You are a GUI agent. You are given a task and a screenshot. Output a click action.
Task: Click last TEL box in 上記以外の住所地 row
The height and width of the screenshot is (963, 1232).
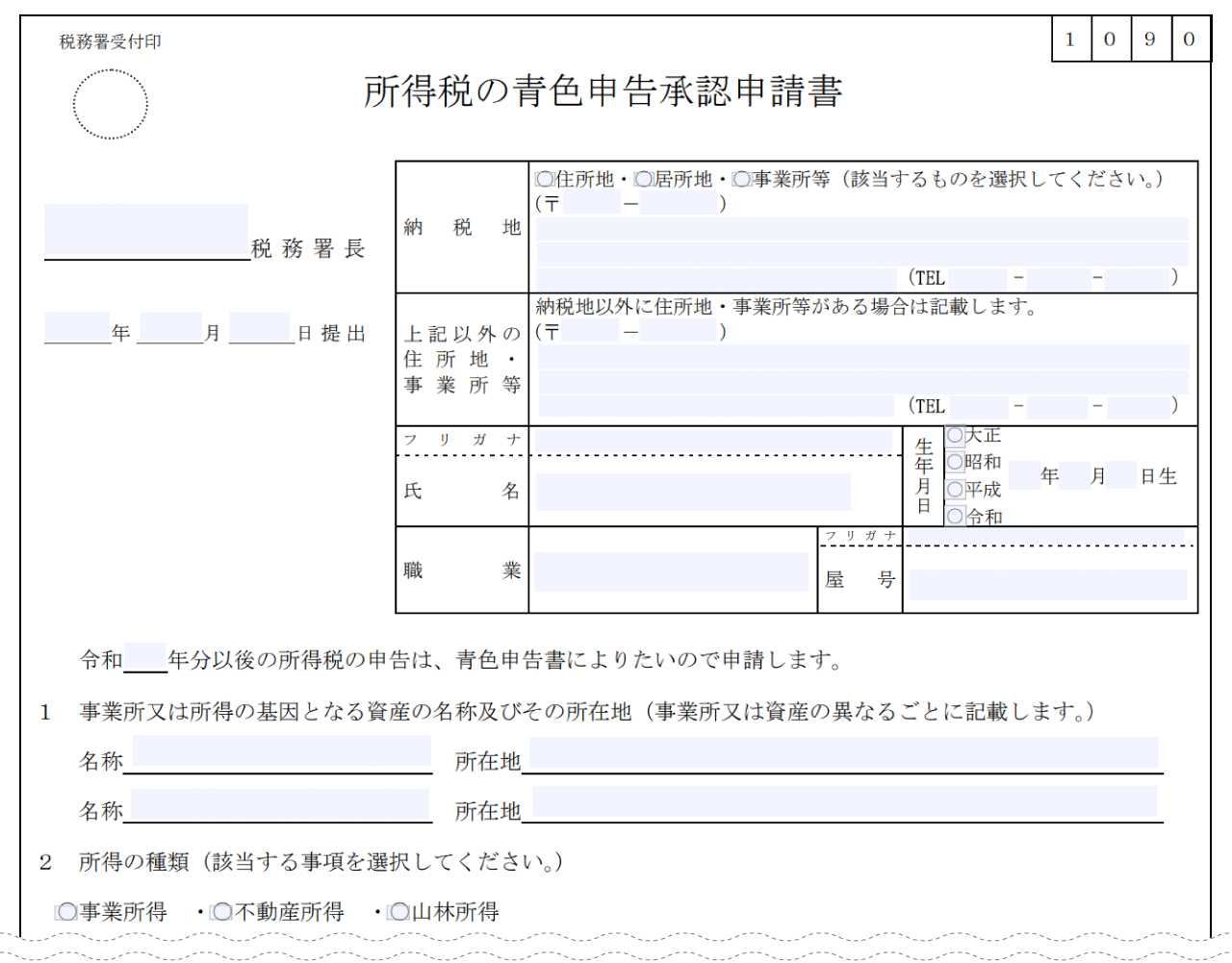(1137, 406)
